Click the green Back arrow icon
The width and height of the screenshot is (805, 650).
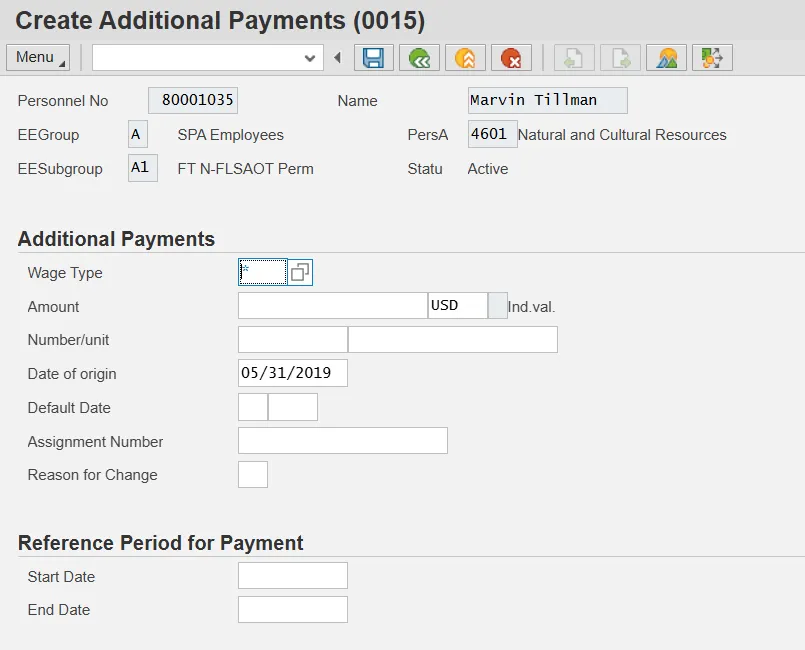tap(419, 58)
